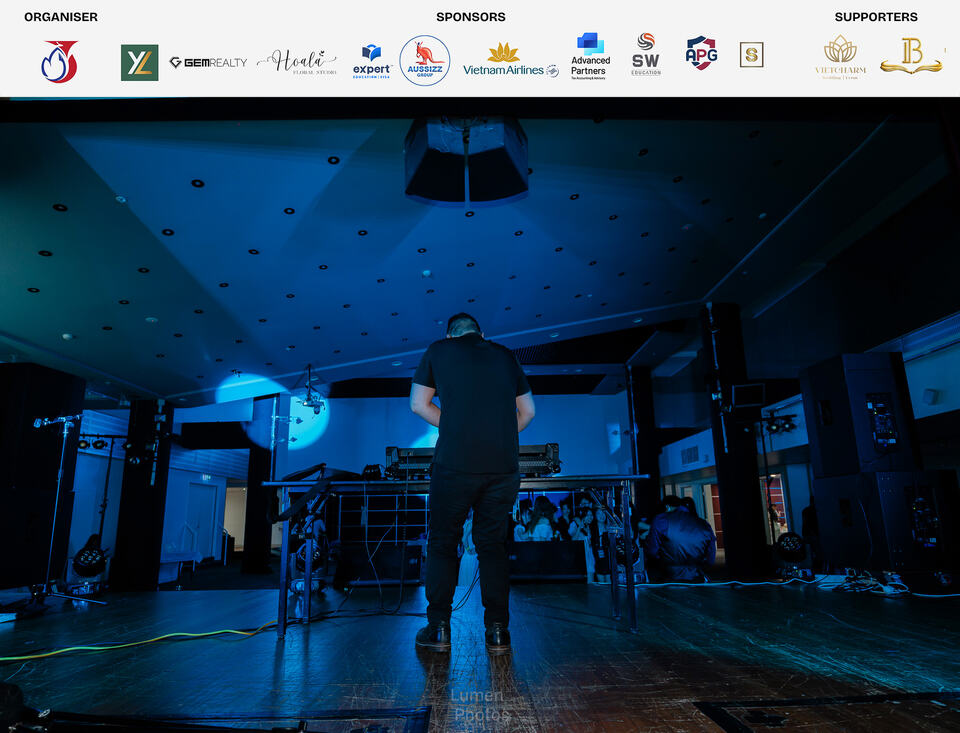This screenshot has height=733, width=960.
Task: Open the Vietnam Airlines logo
Action: click(511, 61)
